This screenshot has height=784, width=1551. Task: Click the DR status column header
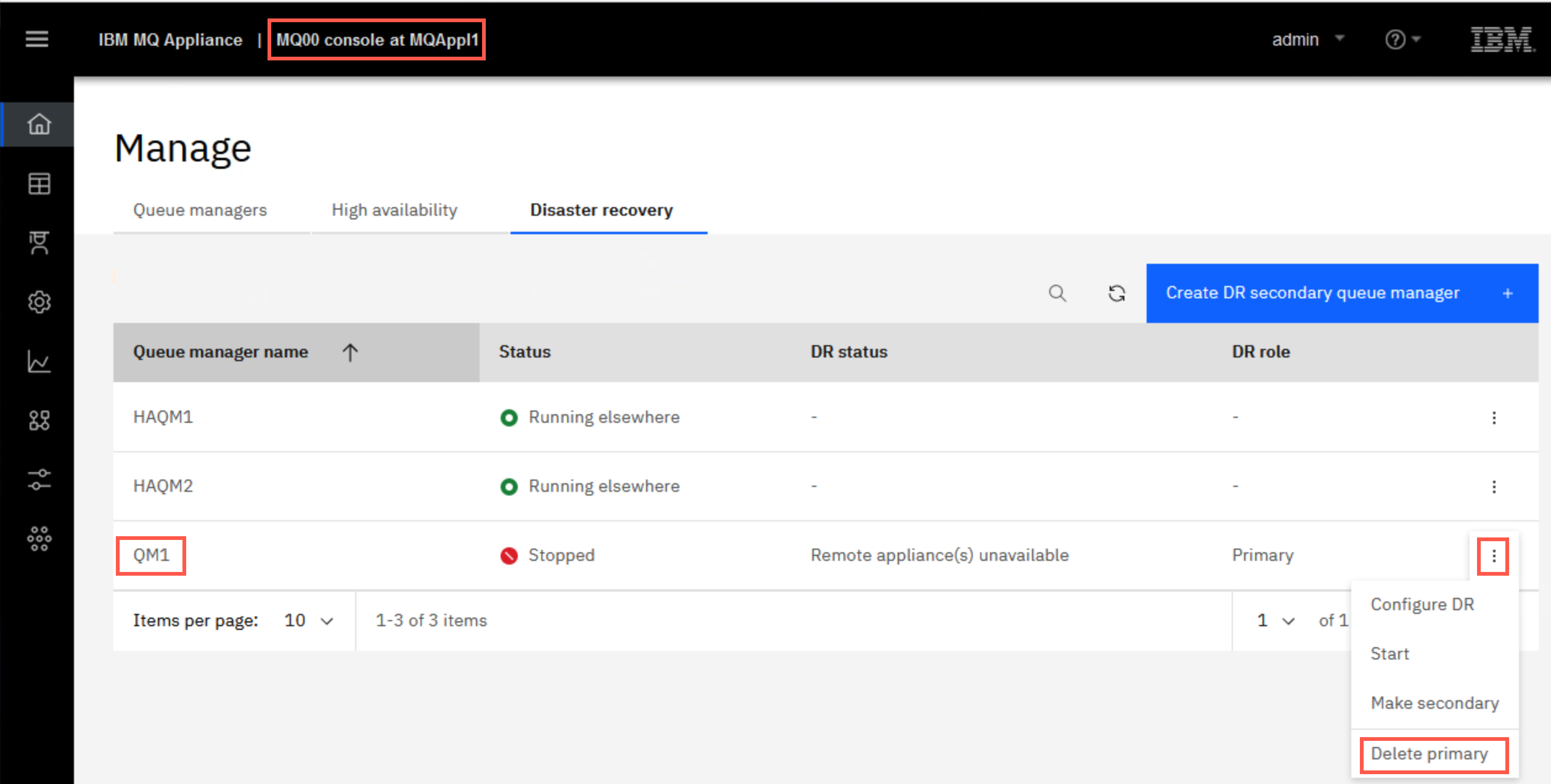849,352
